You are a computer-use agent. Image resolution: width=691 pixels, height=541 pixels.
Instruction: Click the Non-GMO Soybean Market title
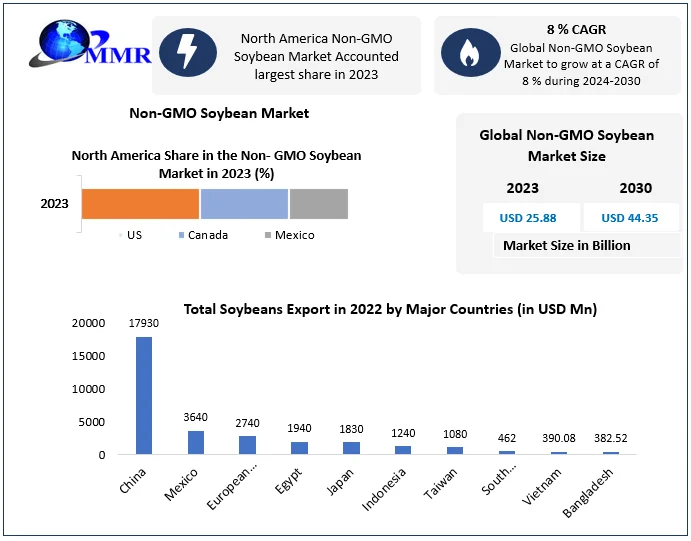(x=219, y=113)
